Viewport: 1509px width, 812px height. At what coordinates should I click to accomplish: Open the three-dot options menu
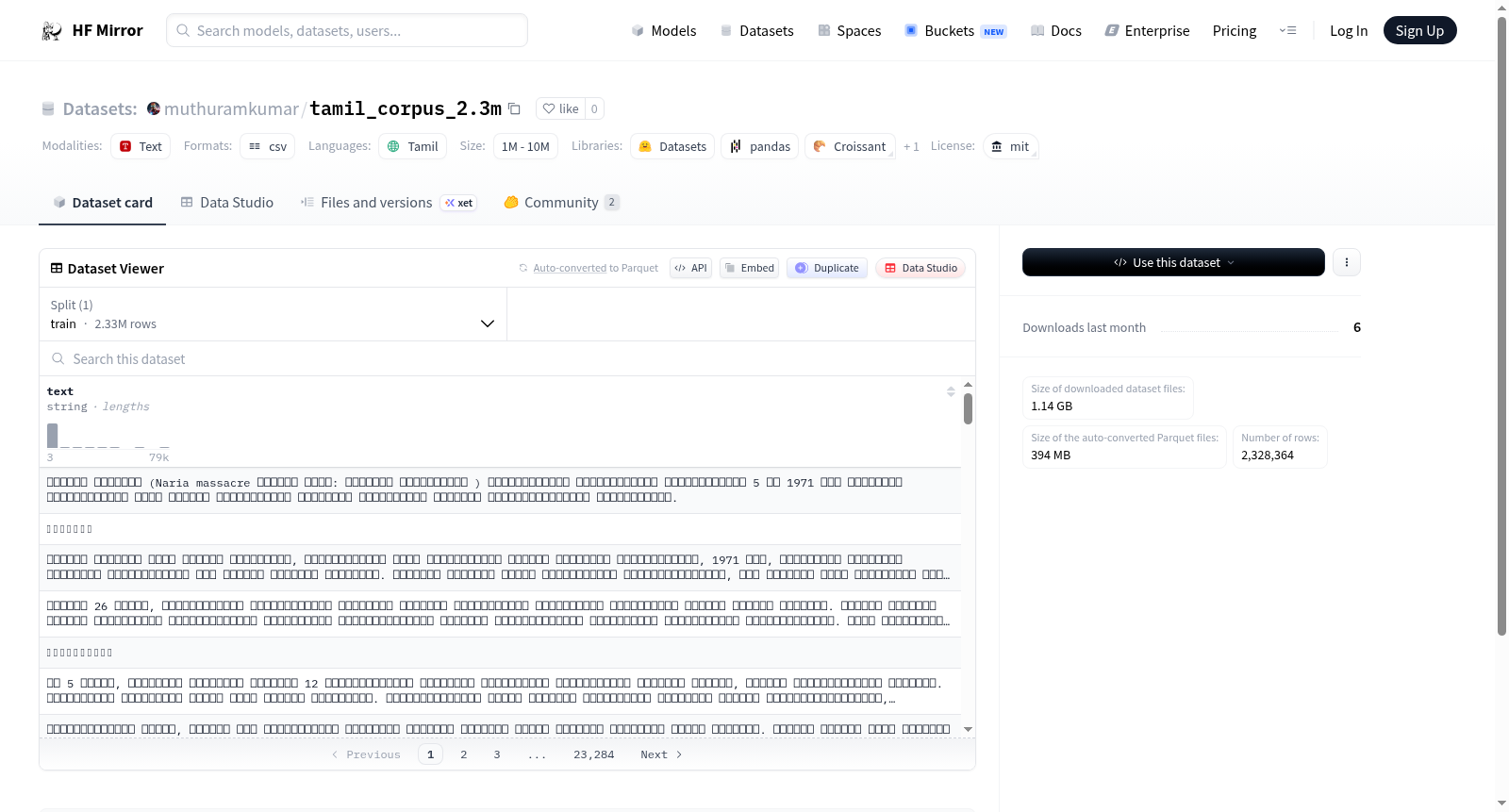click(x=1347, y=262)
